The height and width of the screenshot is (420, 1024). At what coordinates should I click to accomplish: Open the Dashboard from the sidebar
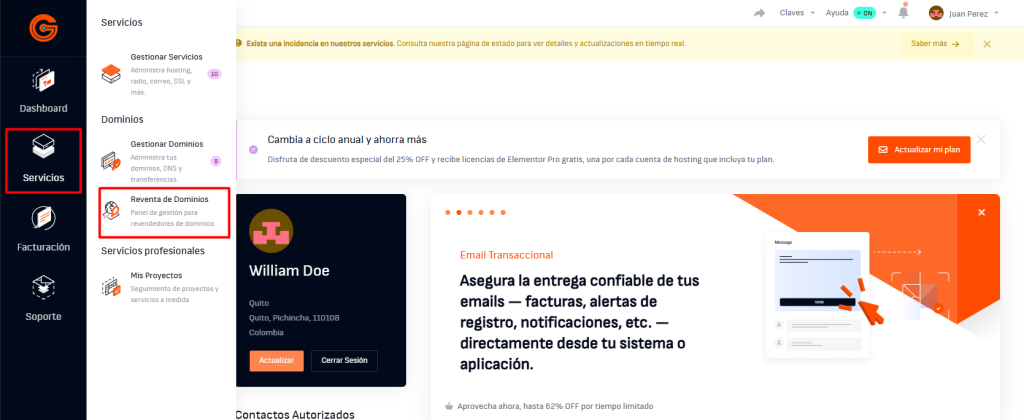coord(43,89)
